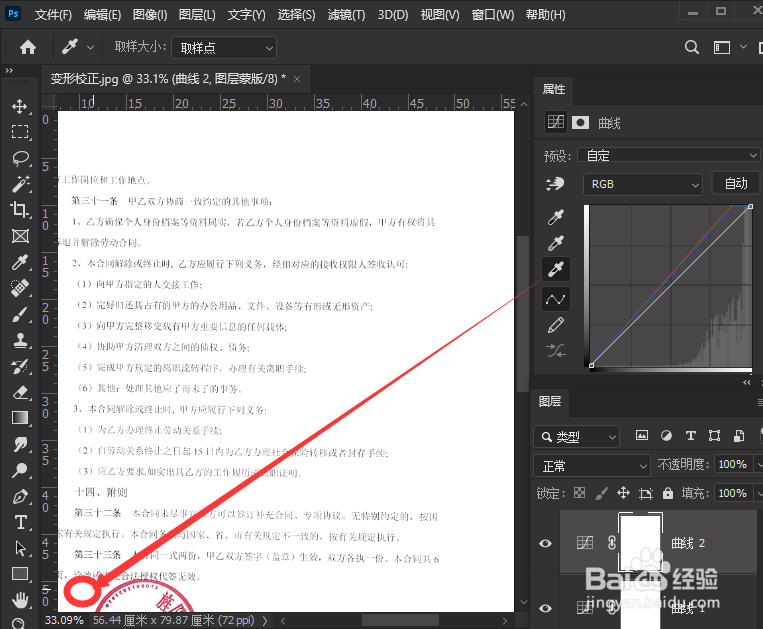
Task: Pick the black point eyedropper in Curves
Action: [556, 217]
